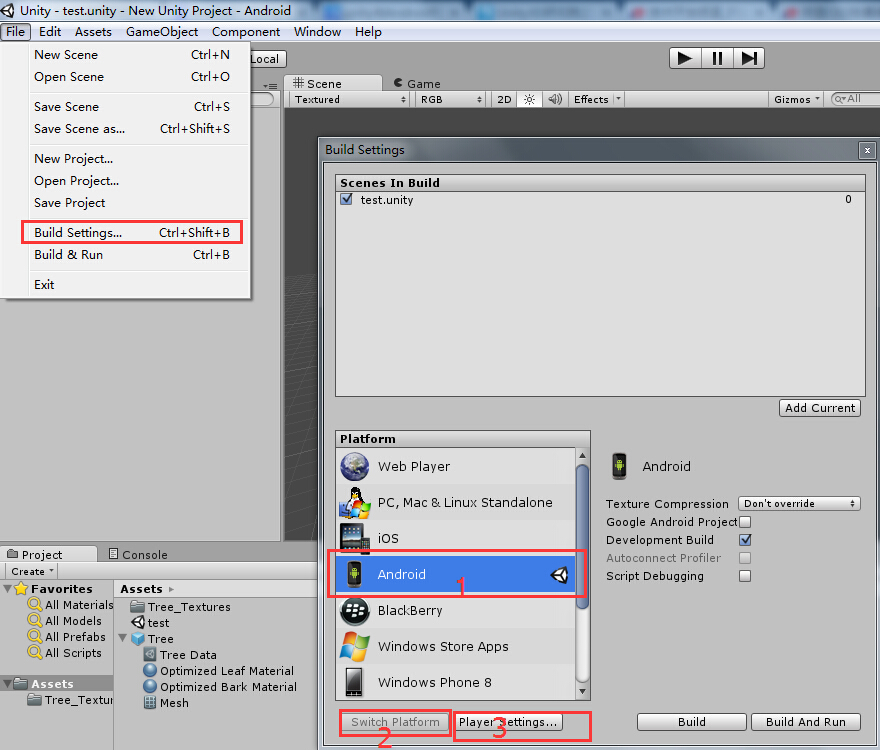
Task: Enable Script Debugging checkbox
Action: (745, 576)
